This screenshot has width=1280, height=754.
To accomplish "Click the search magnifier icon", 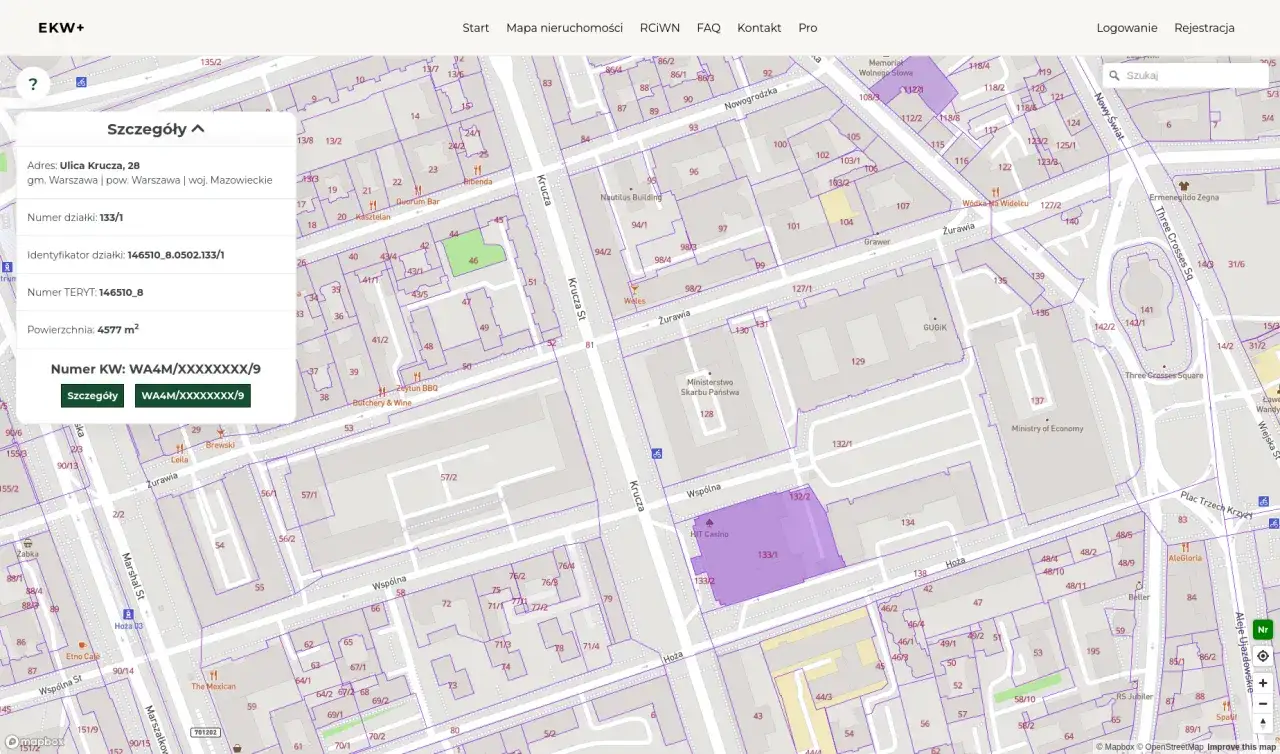I will 1114,75.
